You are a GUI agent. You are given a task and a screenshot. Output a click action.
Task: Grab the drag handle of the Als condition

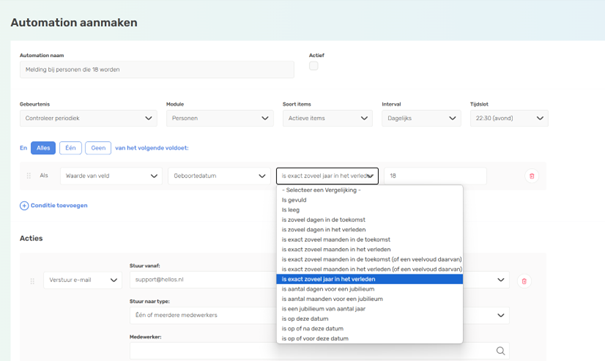pos(29,176)
